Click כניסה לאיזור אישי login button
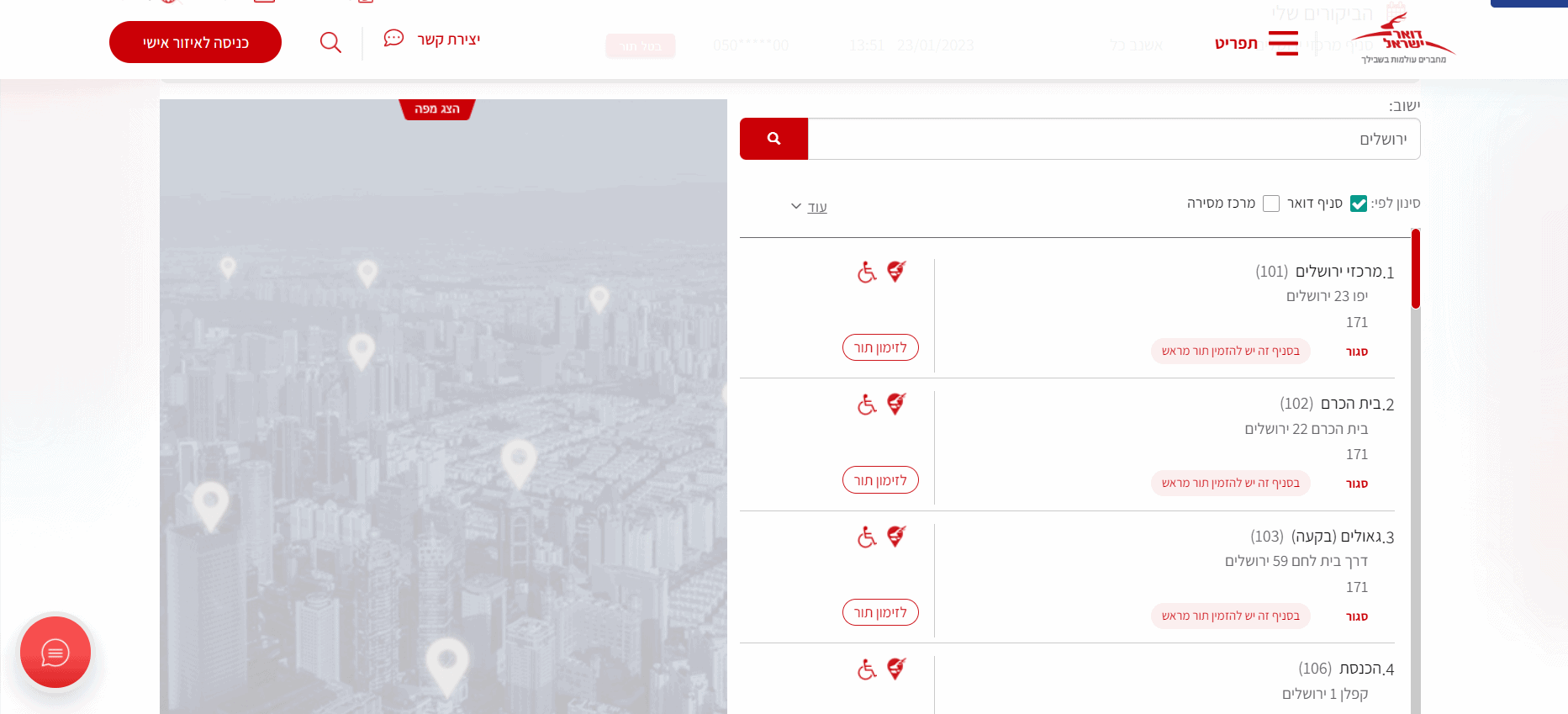The image size is (1568, 714). [x=195, y=42]
